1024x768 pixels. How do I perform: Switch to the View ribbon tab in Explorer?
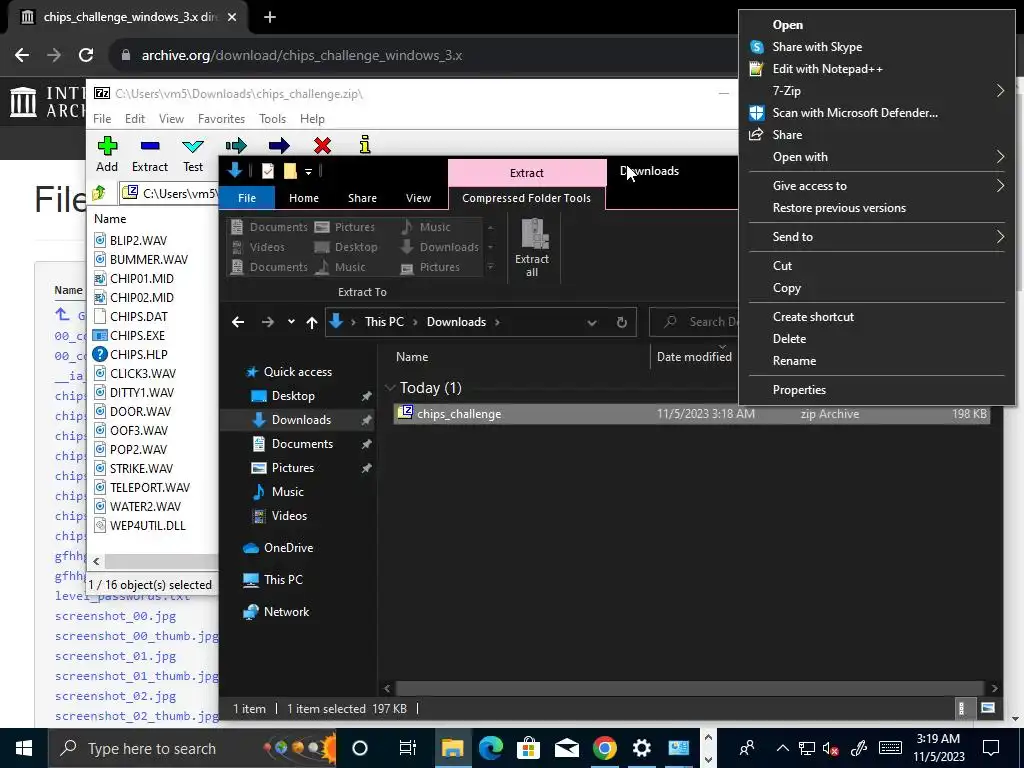pyautogui.click(x=418, y=198)
